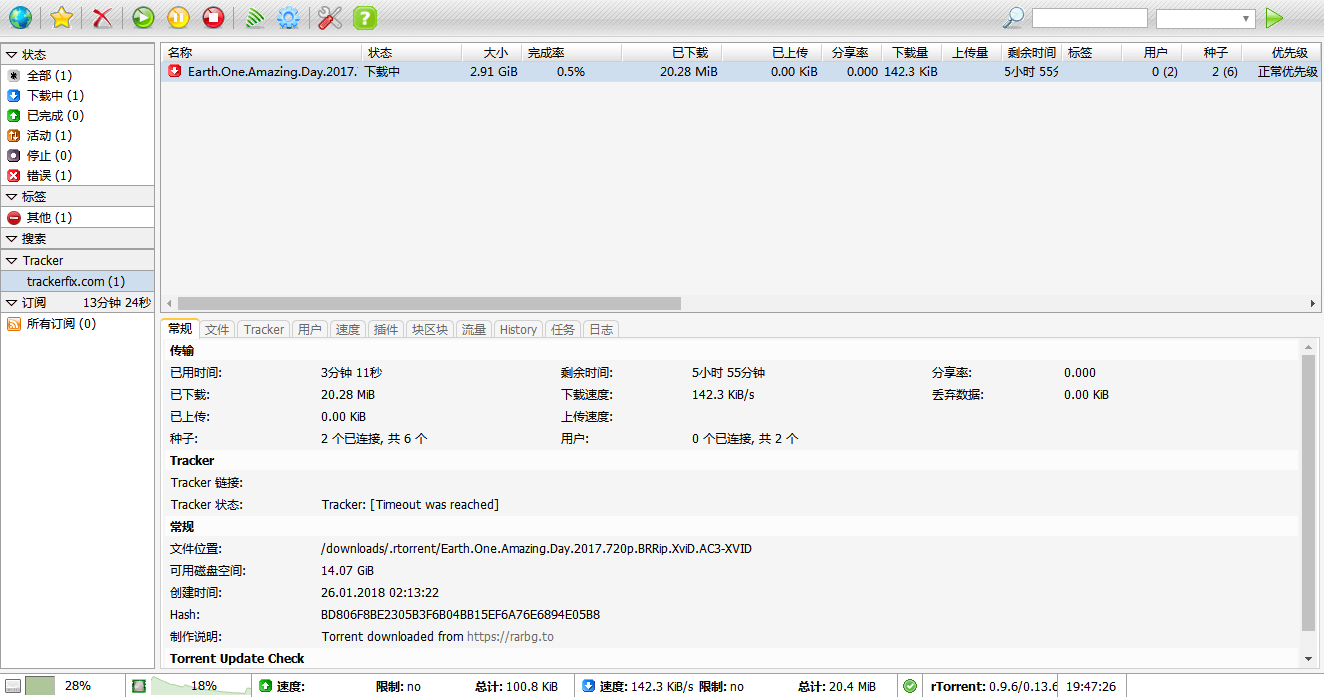Start the torrent with the green play button
Image resolution: width=1324 pixels, height=697 pixels.
point(143,17)
